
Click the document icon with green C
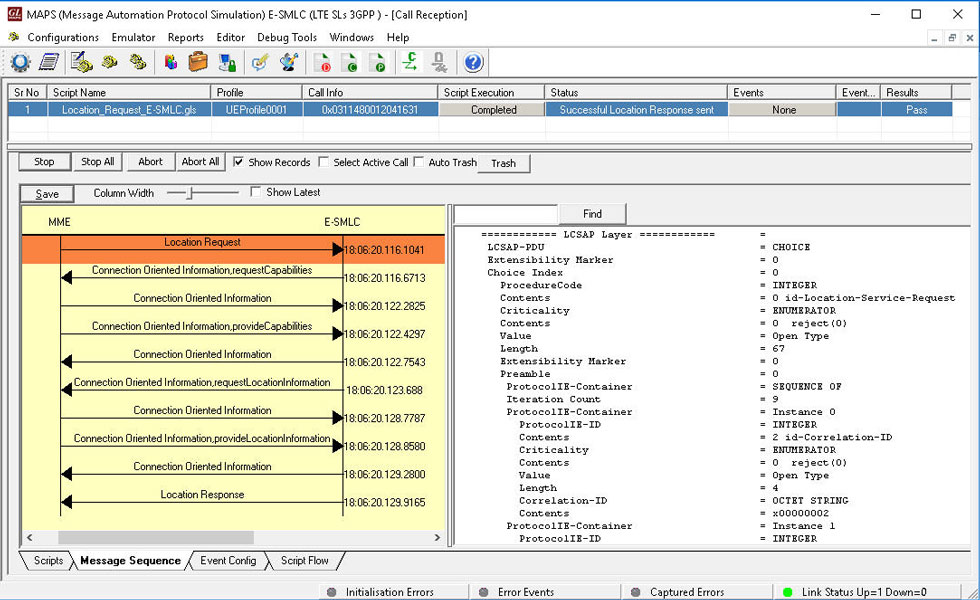349,62
